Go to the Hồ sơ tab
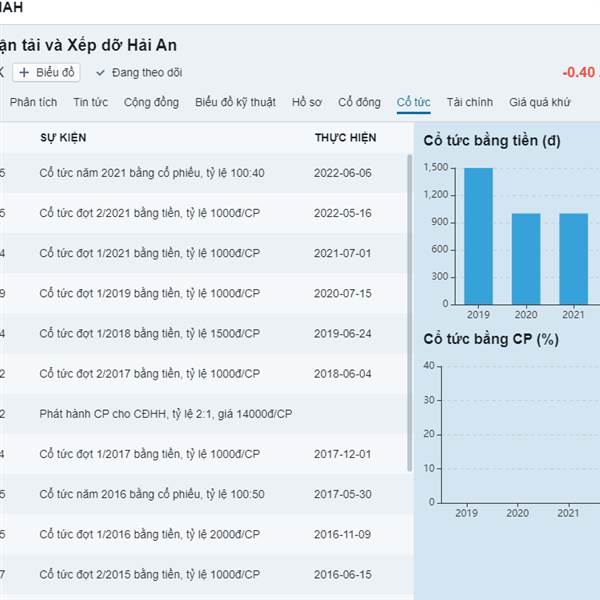Screen dimensions: 600x600 pos(307,102)
